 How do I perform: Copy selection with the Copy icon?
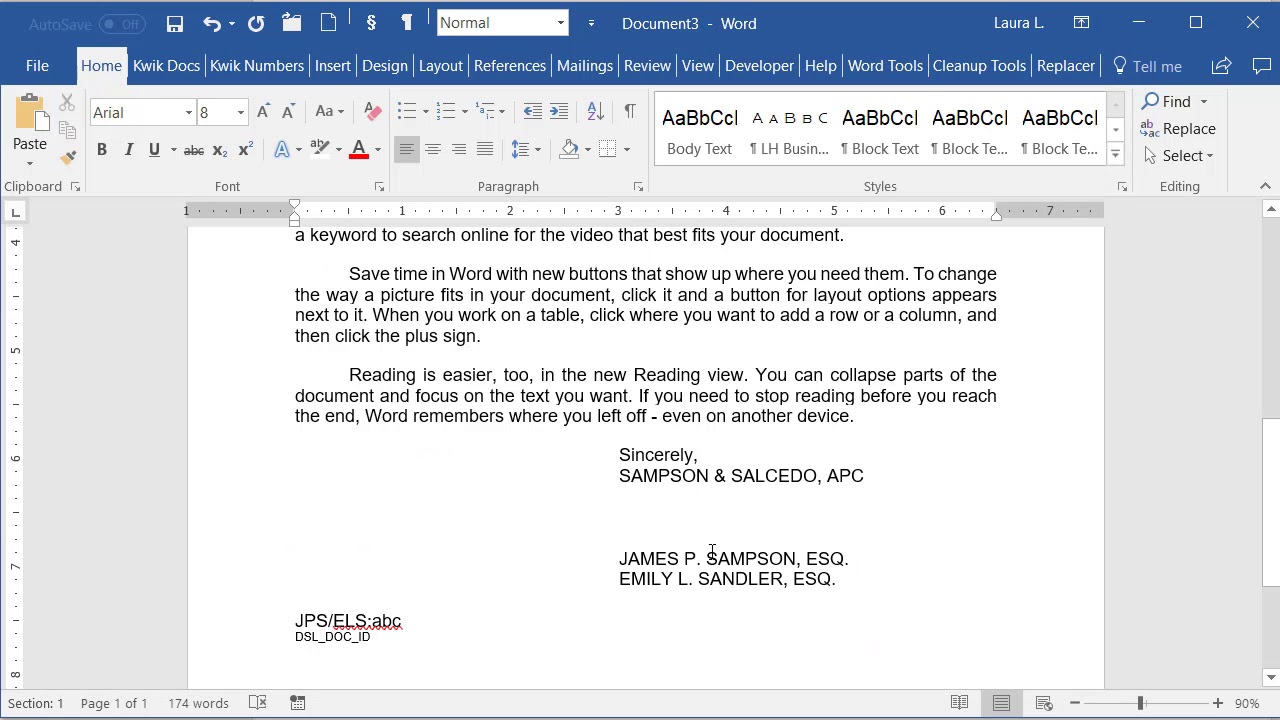[x=67, y=130]
